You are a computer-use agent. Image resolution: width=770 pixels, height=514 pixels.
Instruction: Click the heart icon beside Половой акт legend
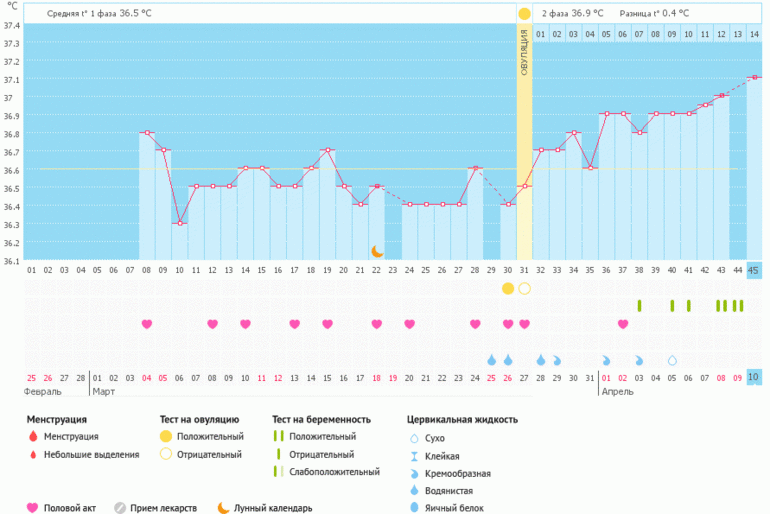pos(33,508)
